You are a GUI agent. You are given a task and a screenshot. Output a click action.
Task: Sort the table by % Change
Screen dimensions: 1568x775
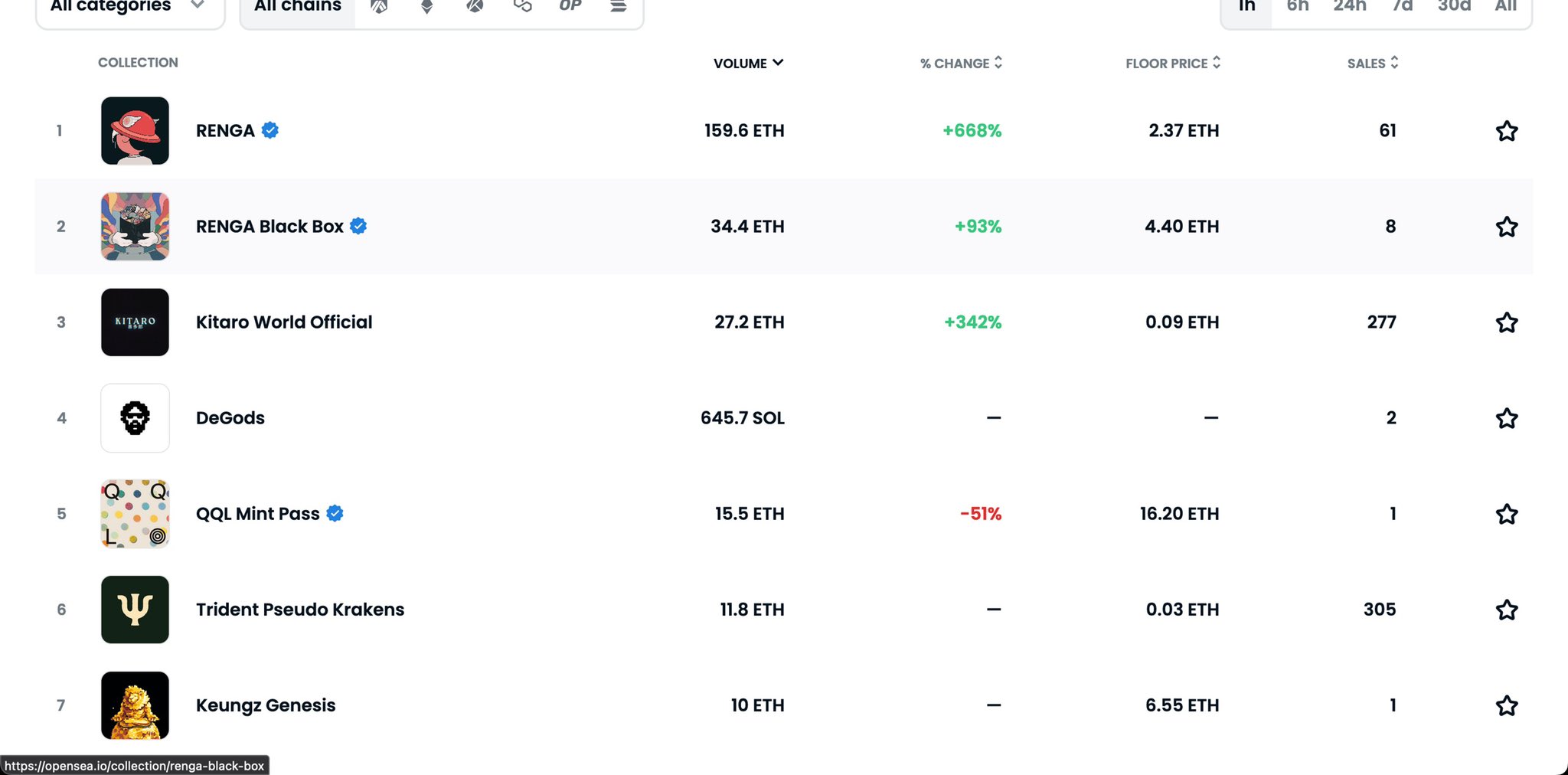click(x=961, y=63)
